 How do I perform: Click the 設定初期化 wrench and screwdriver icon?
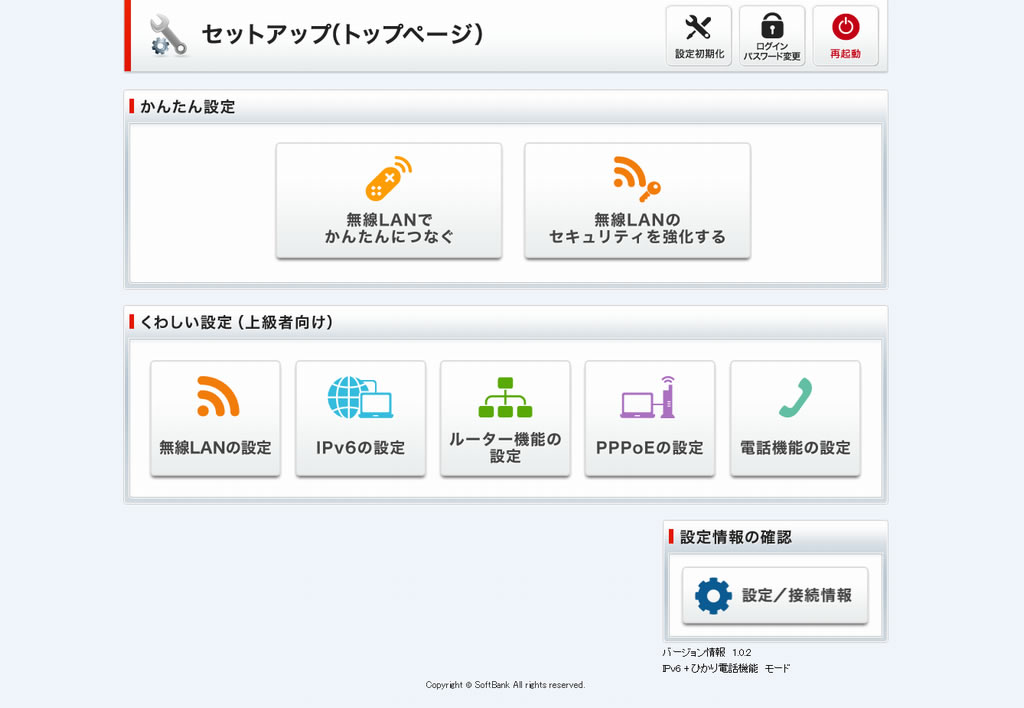point(698,28)
